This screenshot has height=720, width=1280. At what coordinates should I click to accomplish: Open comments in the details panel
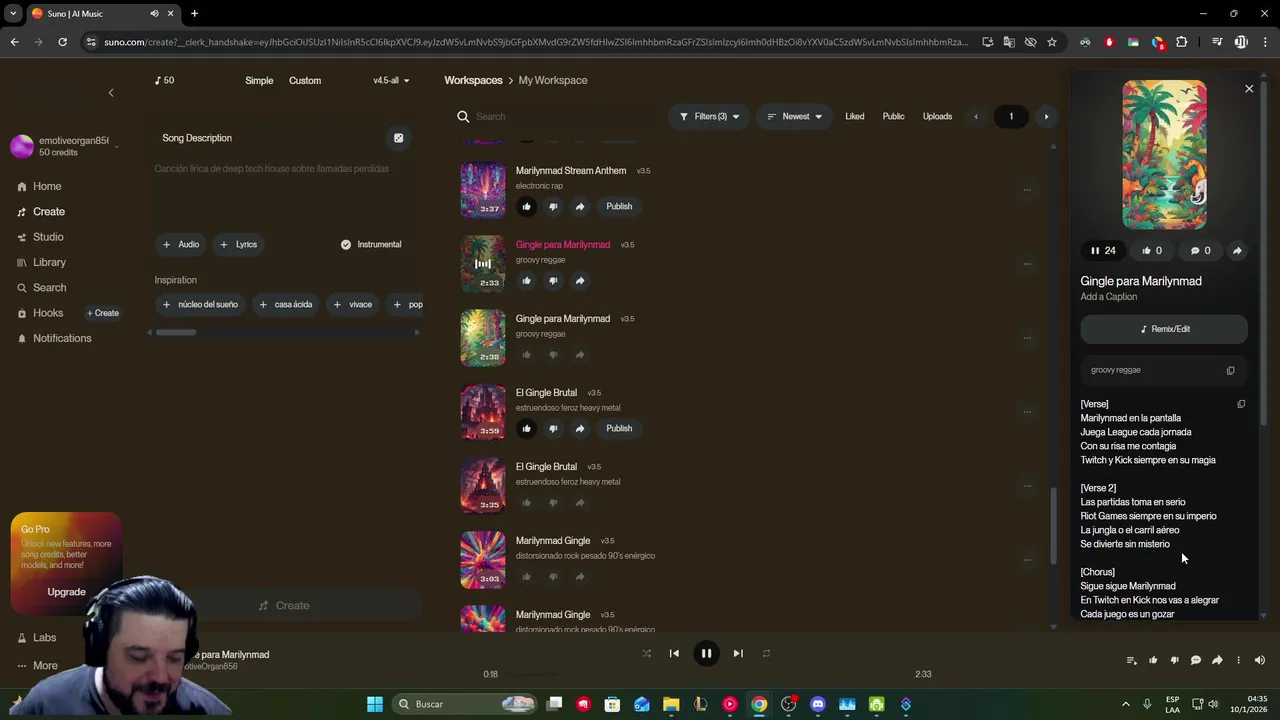coord(1200,251)
